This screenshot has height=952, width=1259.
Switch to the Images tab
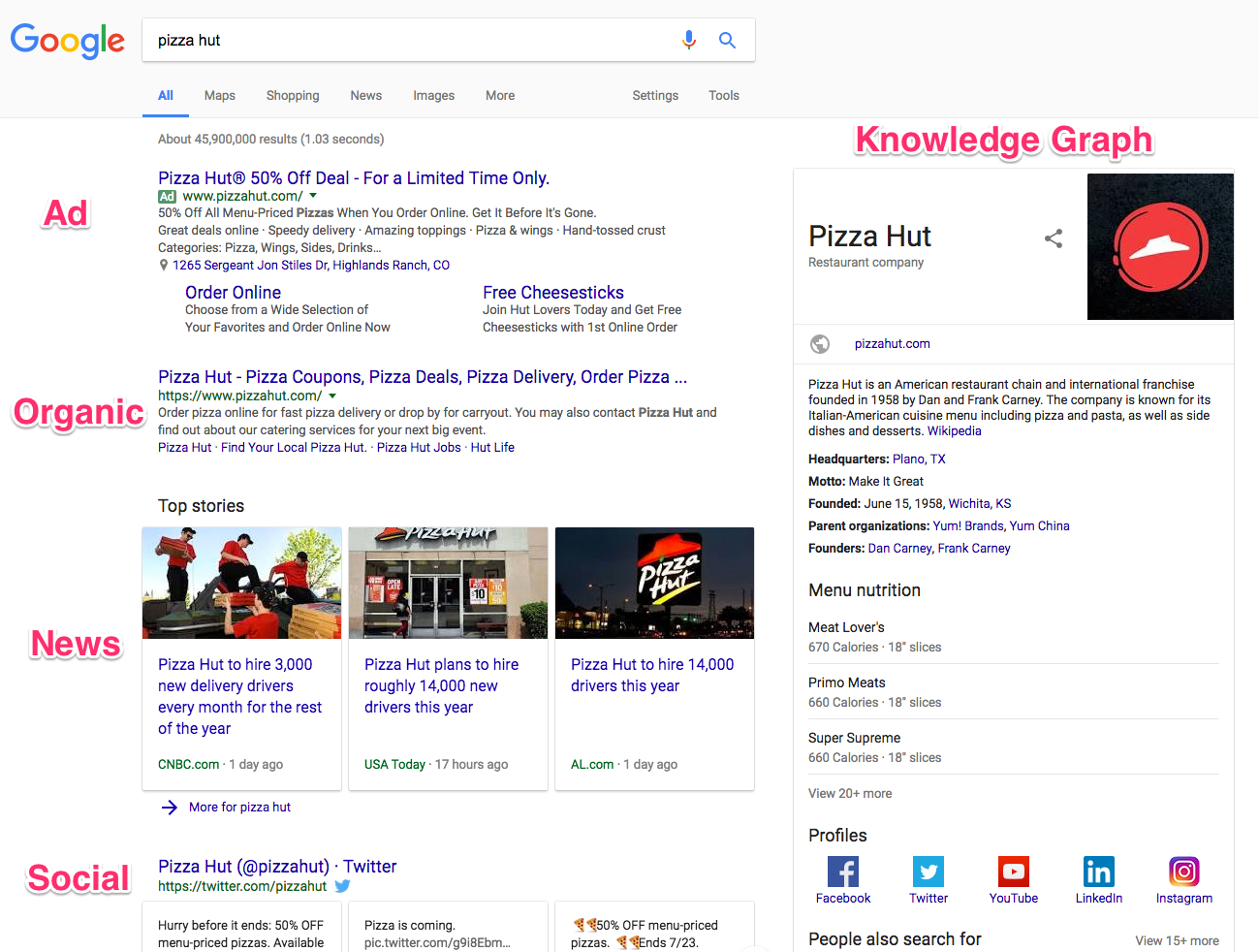pos(433,95)
